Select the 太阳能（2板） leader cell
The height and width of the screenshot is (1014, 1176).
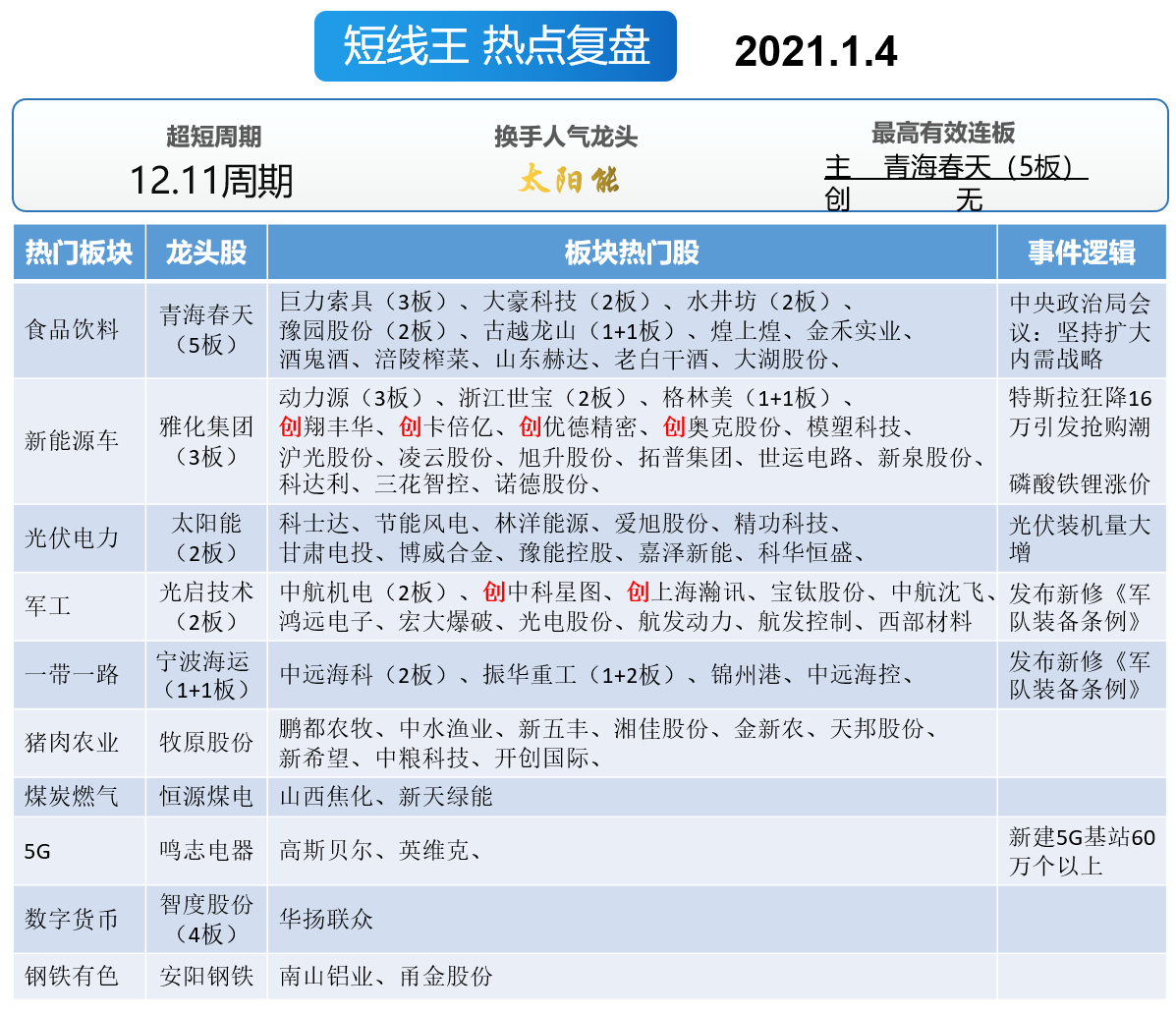[x=206, y=537]
